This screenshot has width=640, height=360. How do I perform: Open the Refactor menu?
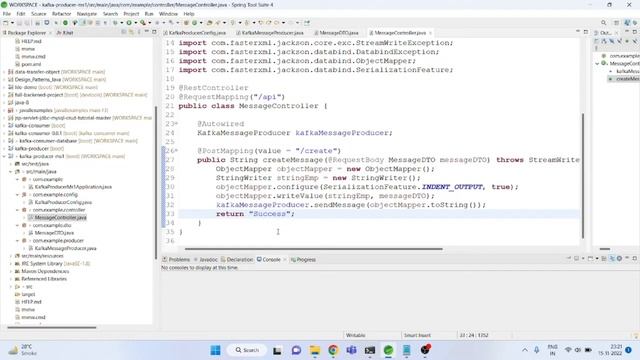tap(62, 14)
